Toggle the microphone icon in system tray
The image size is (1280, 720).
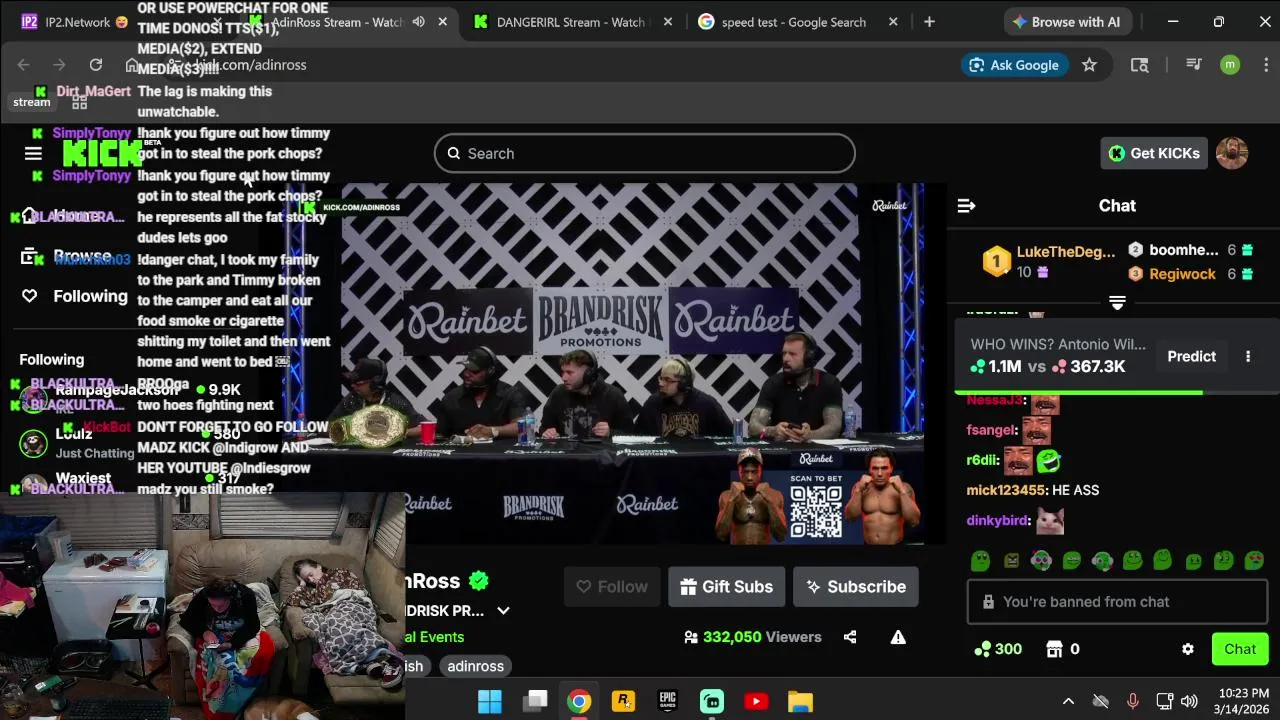(1132, 701)
